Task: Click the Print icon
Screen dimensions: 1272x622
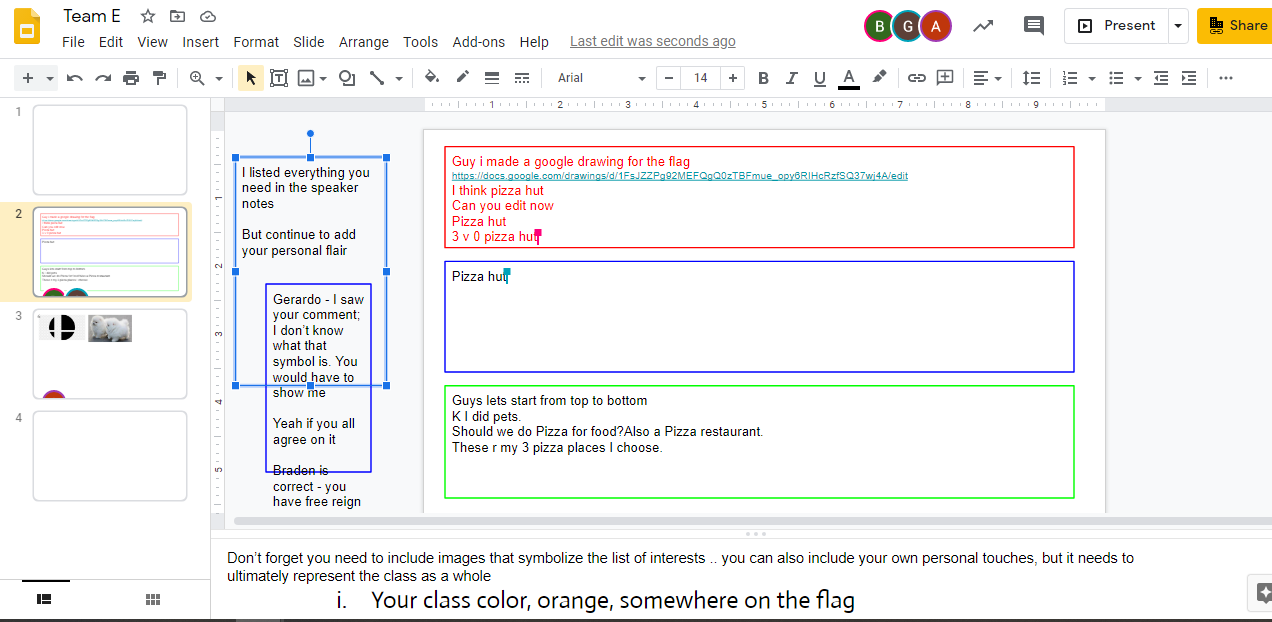Action: [x=131, y=78]
